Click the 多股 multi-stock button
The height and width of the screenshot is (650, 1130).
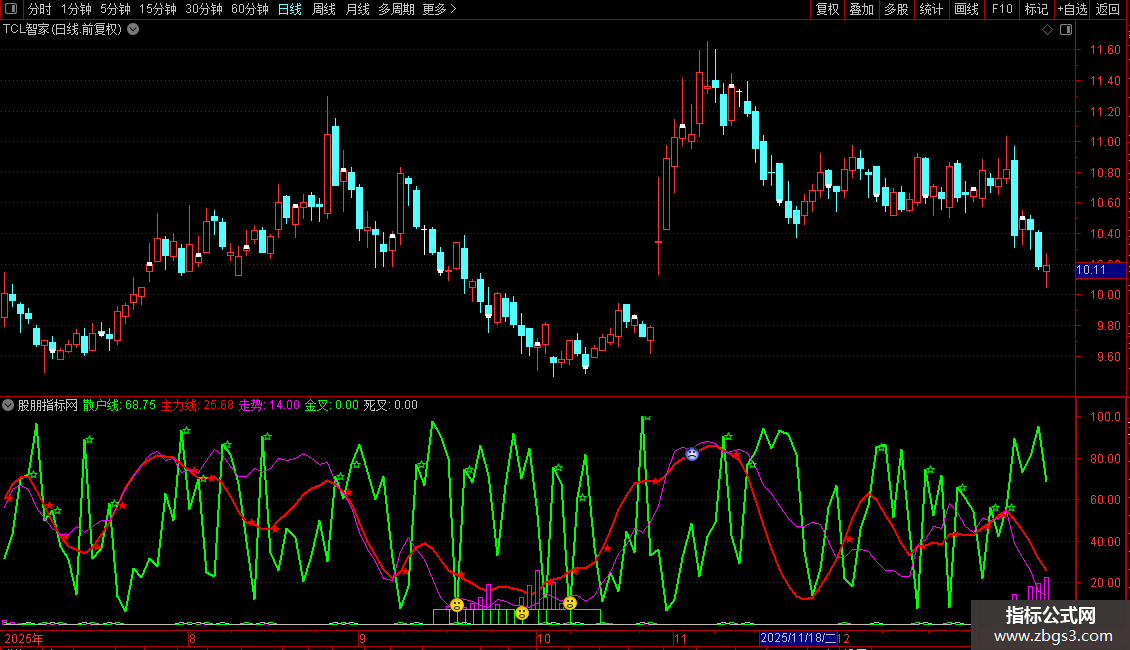pyautogui.click(x=897, y=9)
